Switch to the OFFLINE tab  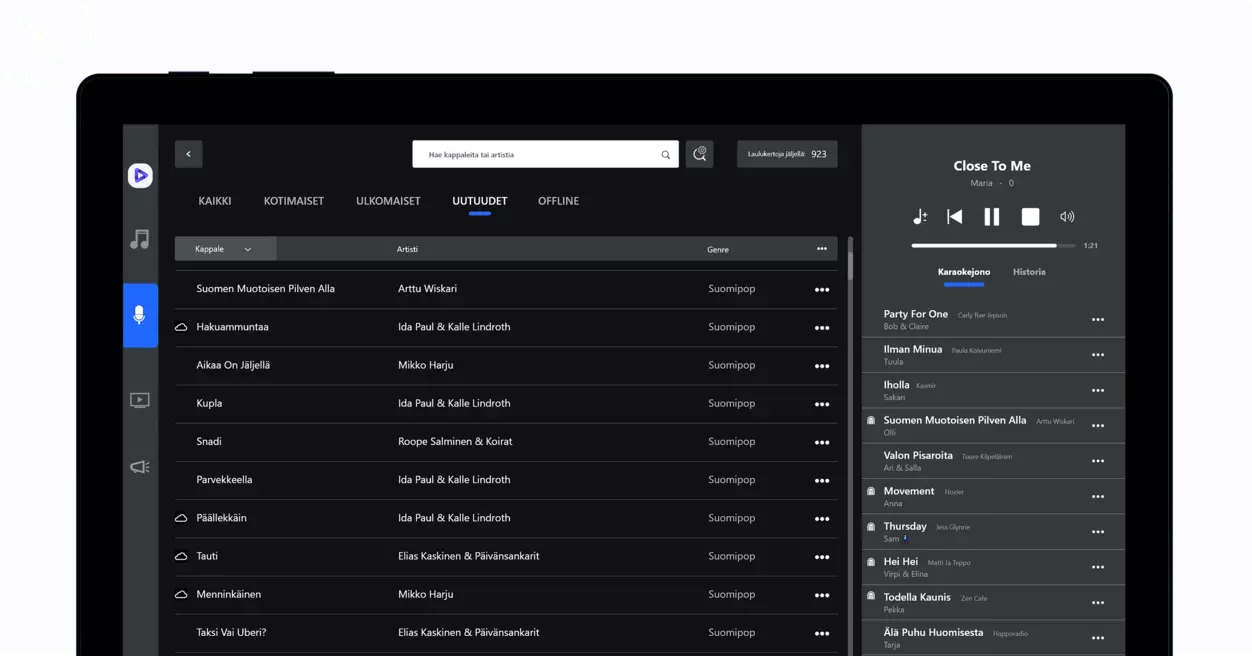[558, 201]
